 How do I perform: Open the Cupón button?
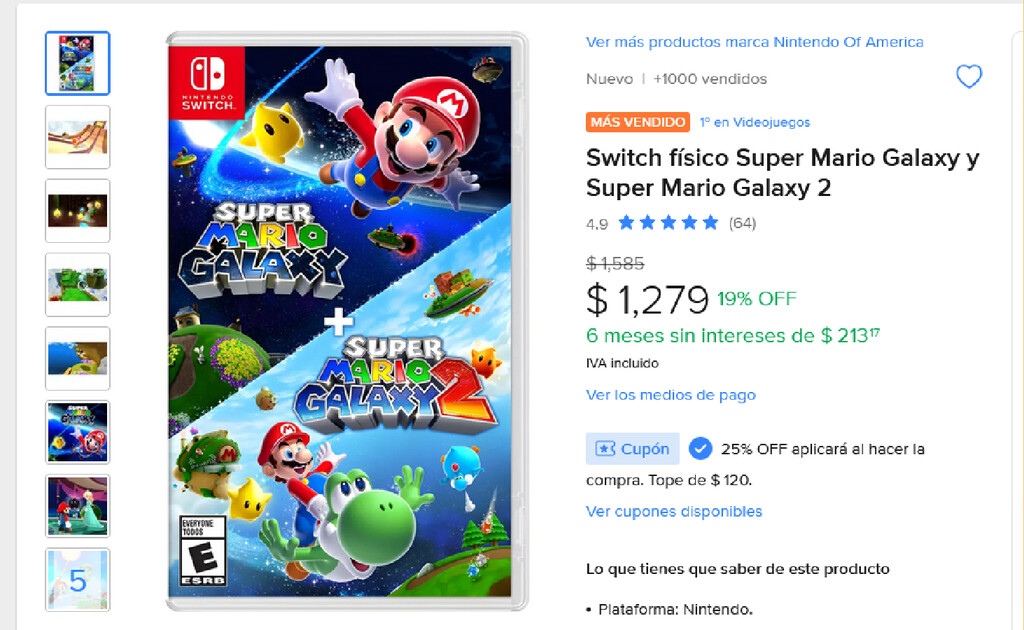pos(632,448)
